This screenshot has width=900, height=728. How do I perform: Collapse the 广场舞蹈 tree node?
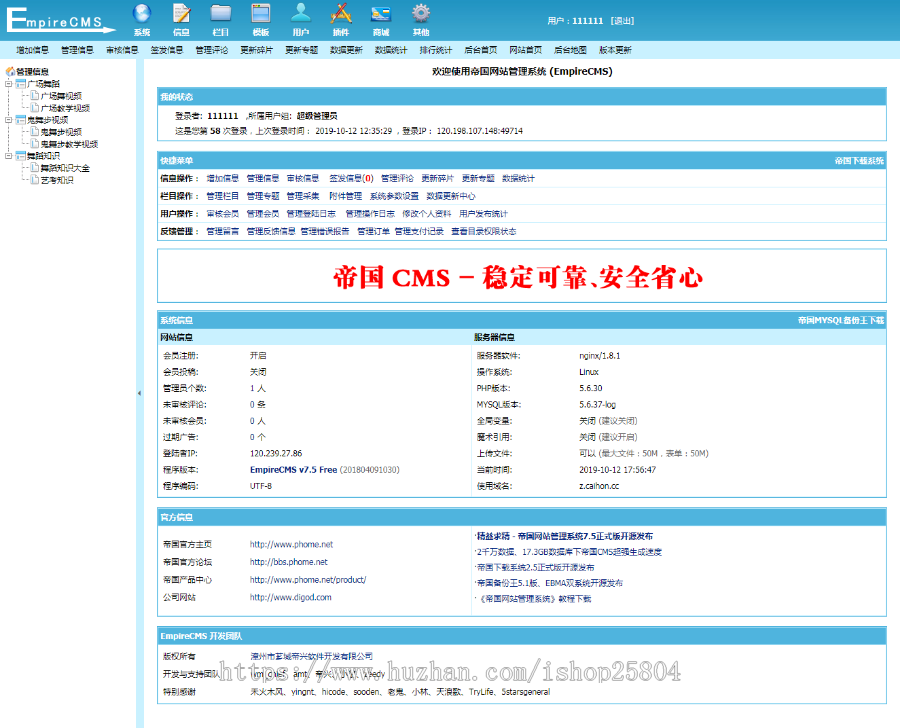(x=8, y=84)
